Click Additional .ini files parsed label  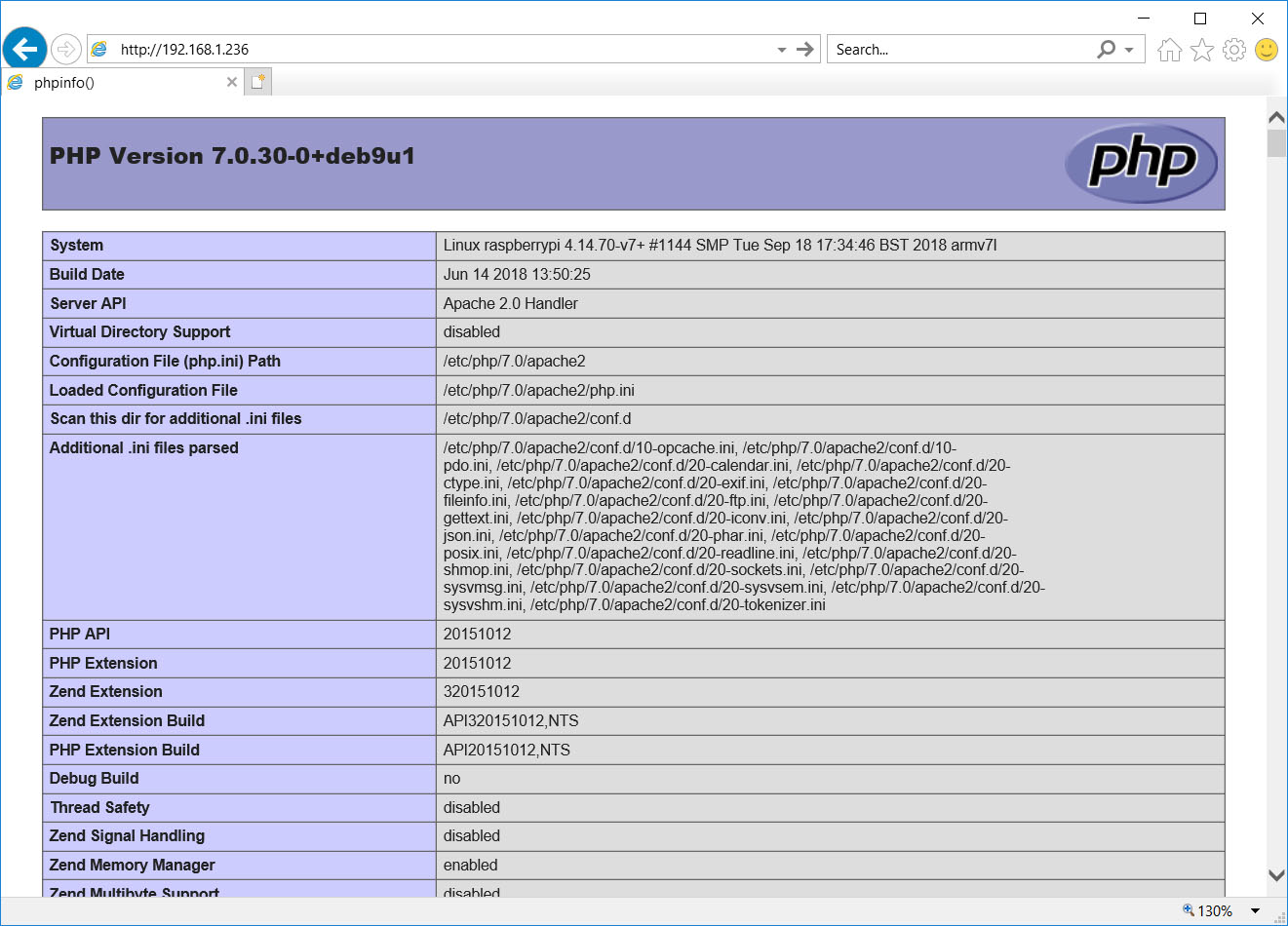click(x=143, y=448)
